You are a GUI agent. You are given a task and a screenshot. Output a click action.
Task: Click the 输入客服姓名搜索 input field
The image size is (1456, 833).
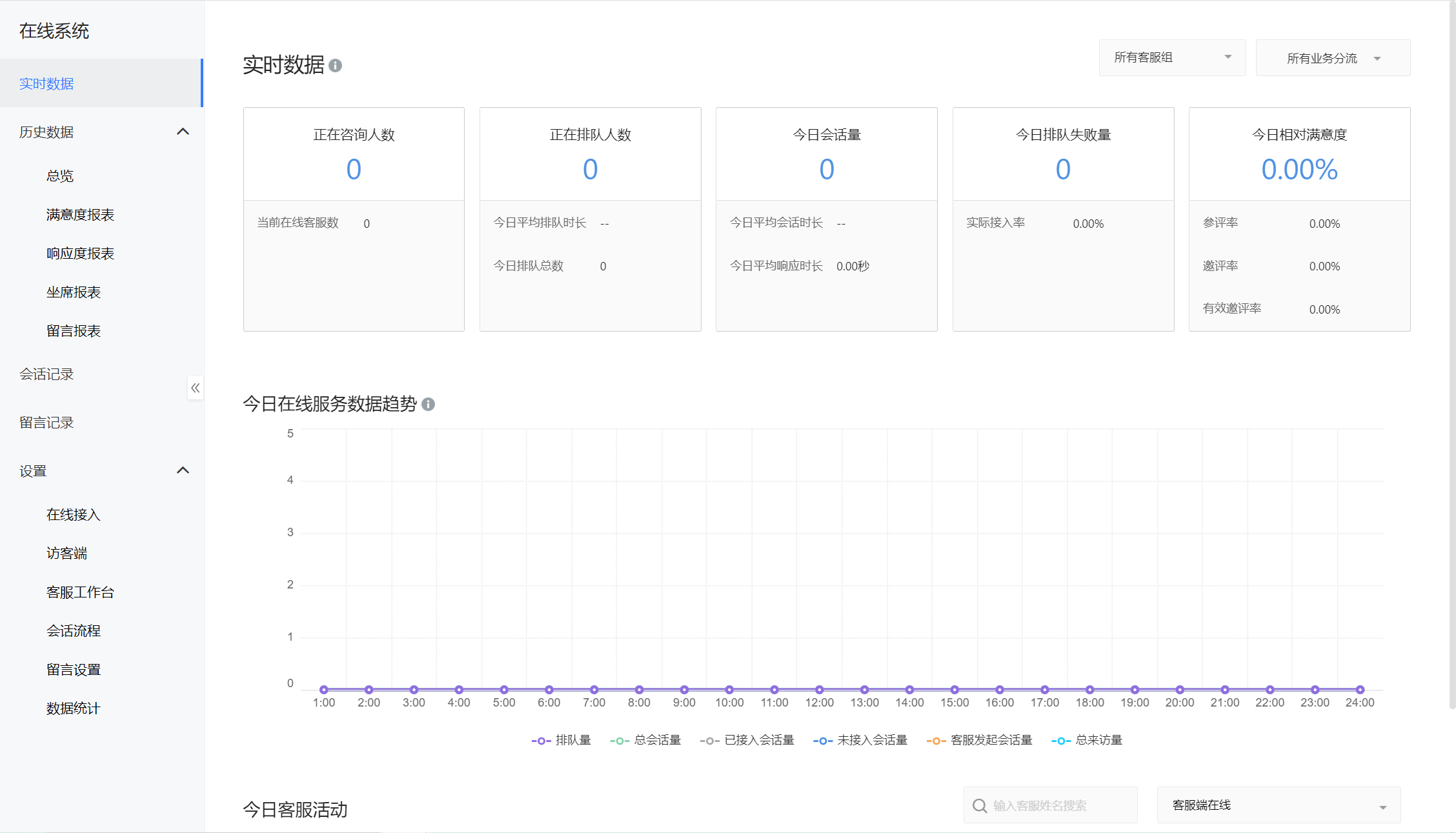(1050, 805)
